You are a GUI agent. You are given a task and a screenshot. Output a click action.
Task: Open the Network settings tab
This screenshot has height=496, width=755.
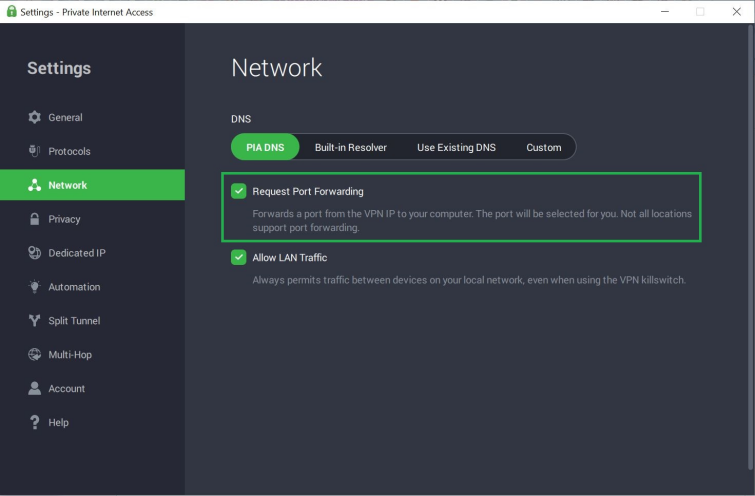coord(68,185)
